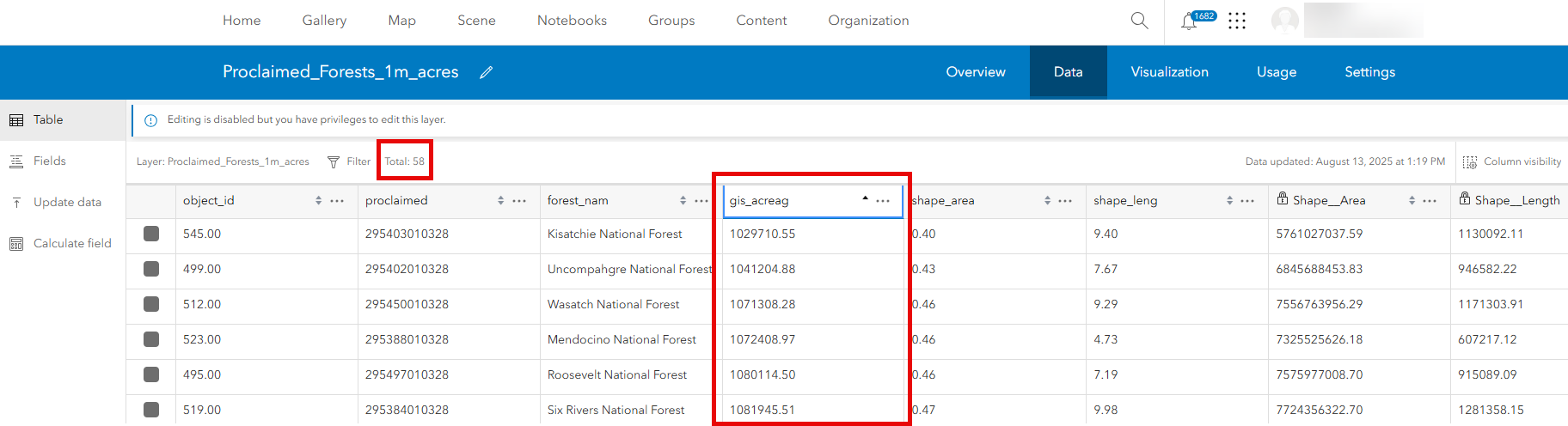
Task: Open notifications bell with 1682 badge
Action: tap(1190, 21)
